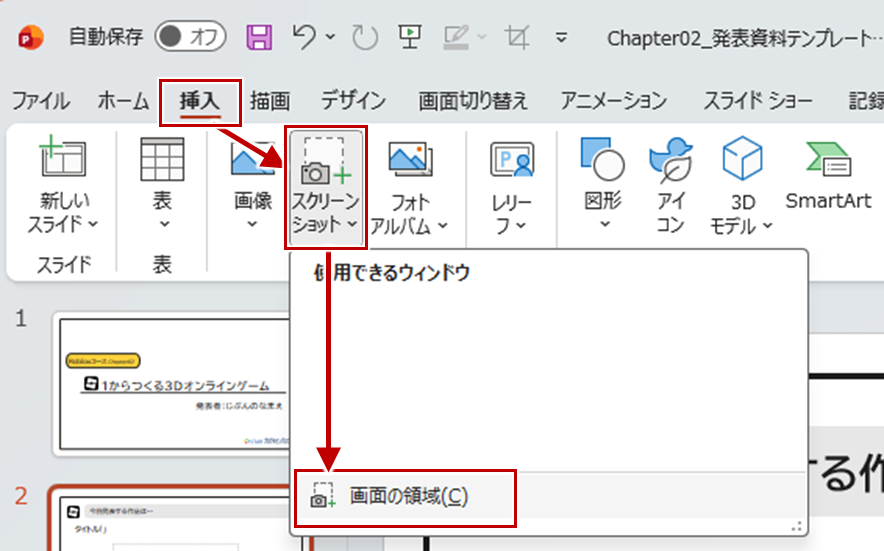Click the 画像 picture icon
The height and width of the screenshot is (551, 884).
click(252, 159)
